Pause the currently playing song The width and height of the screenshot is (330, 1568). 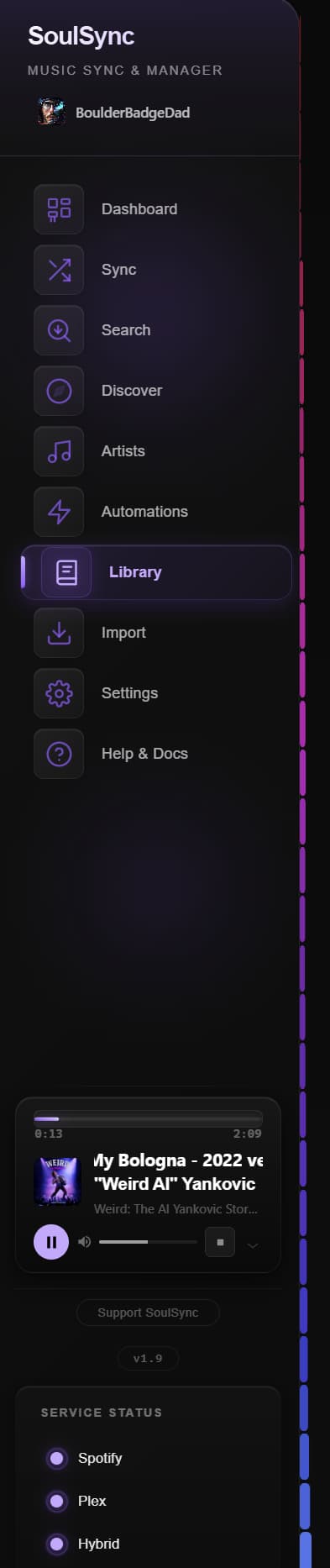coord(51,1242)
